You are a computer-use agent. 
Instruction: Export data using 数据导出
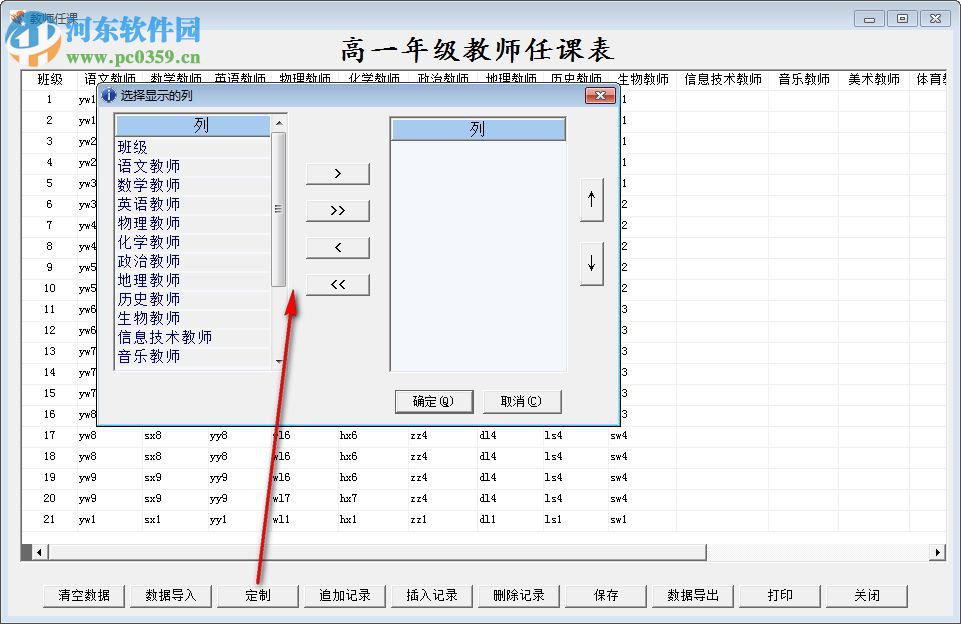click(692, 595)
